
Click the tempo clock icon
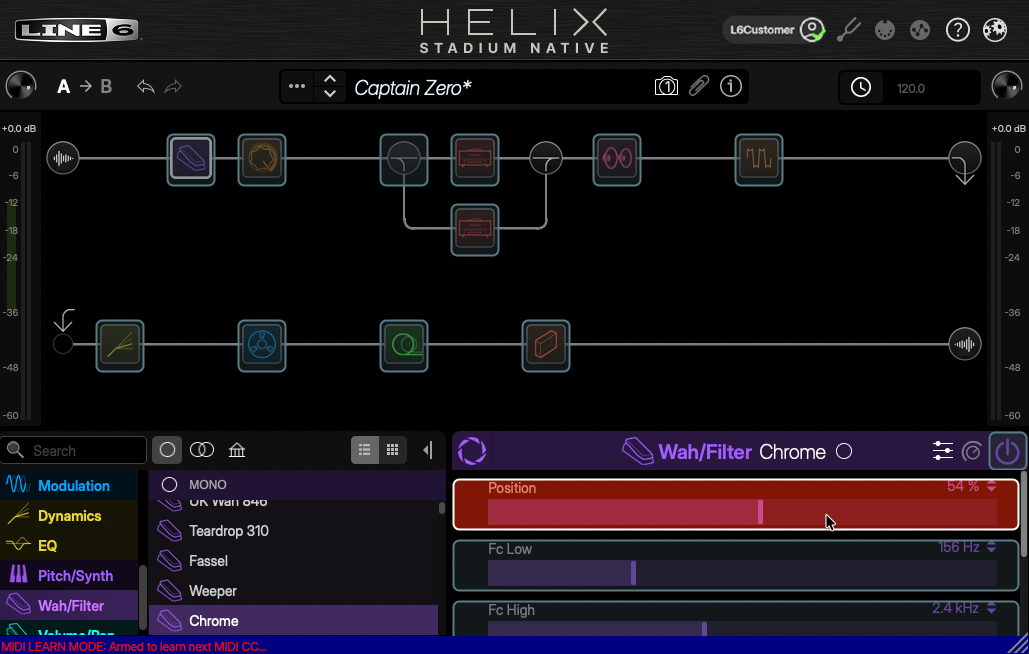[861, 87]
